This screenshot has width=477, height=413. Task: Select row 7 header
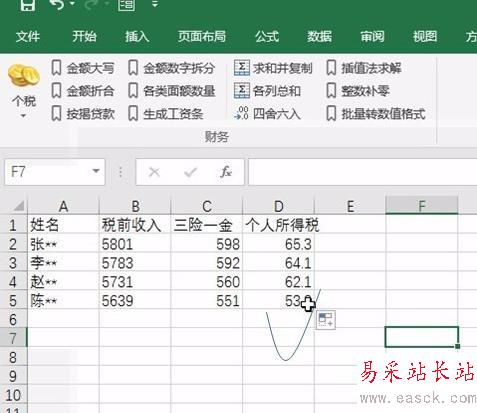(13, 338)
